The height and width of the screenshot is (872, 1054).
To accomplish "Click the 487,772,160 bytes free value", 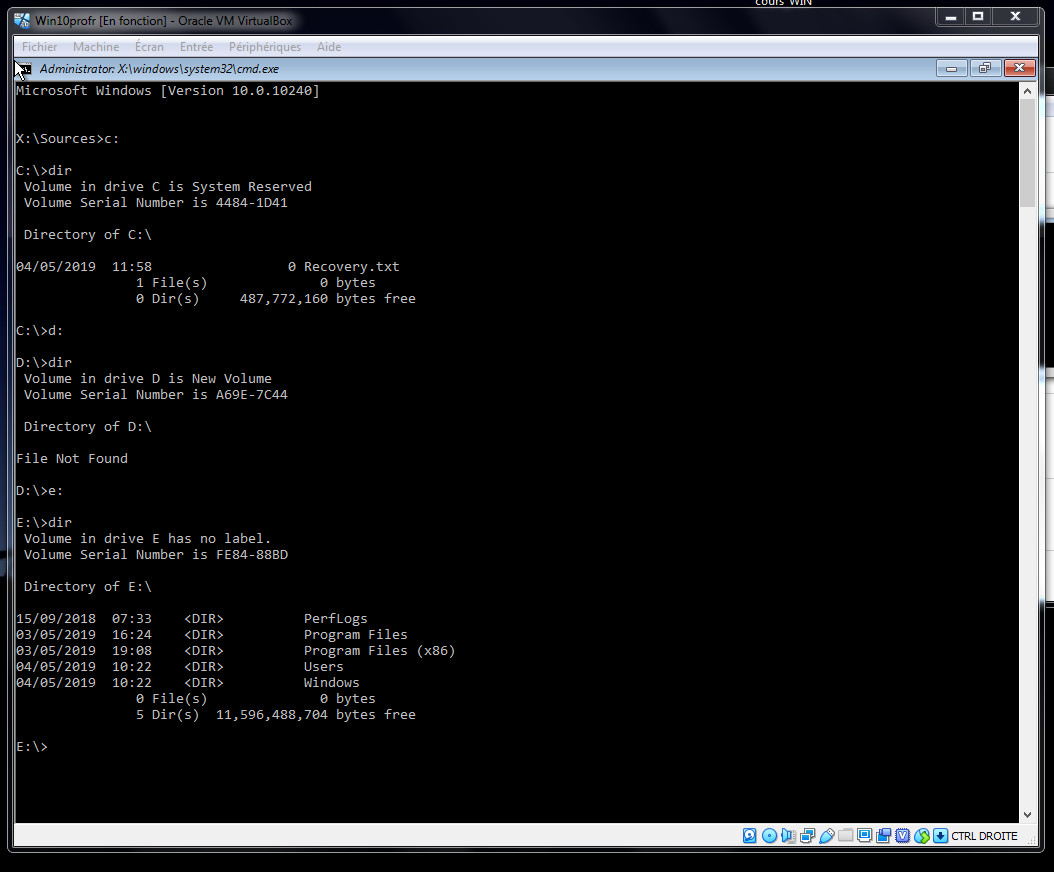I will tap(328, 299).
